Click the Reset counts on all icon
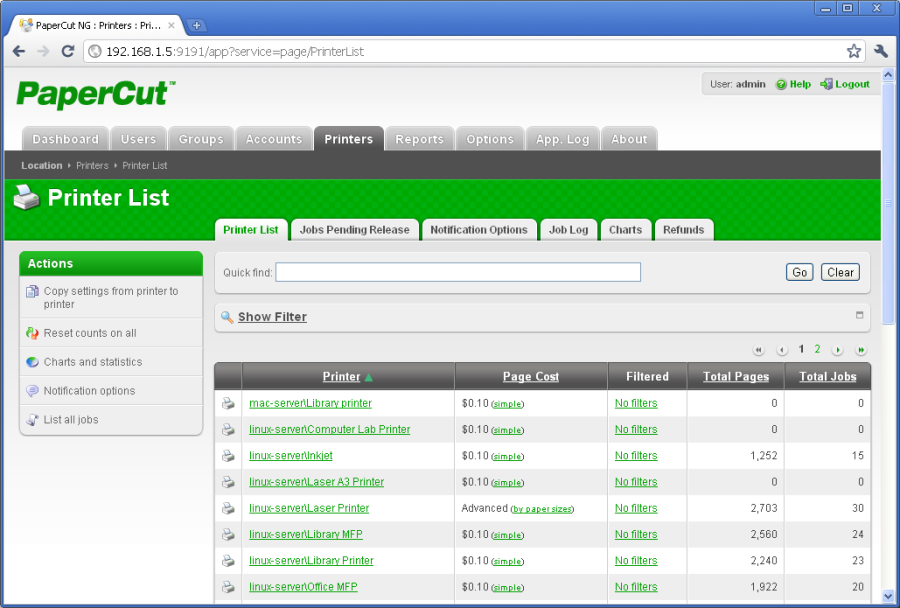Screen dimensions: 900x608 tap(32, 333)
